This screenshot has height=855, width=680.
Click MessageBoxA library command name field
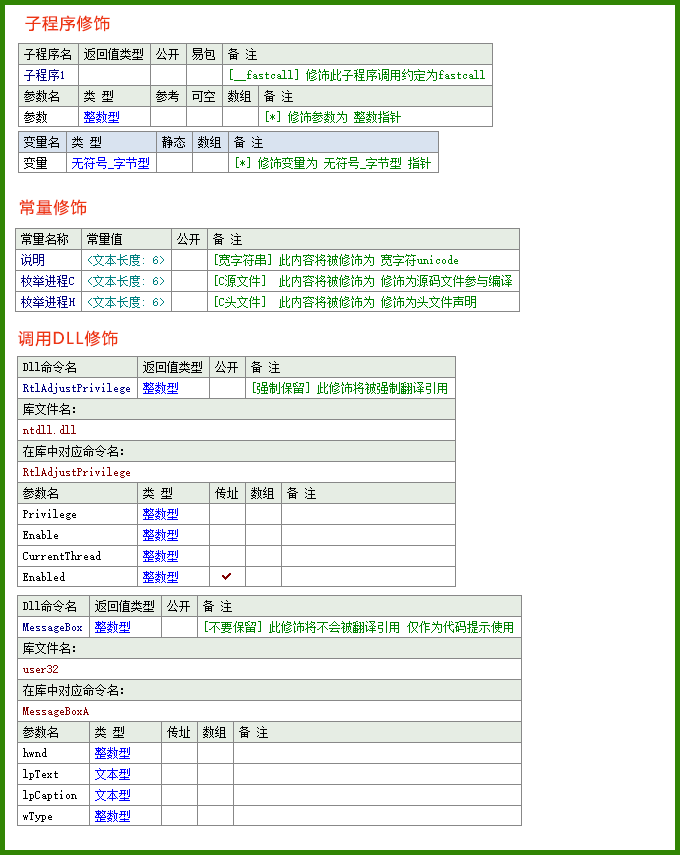(x=269, y=711)
